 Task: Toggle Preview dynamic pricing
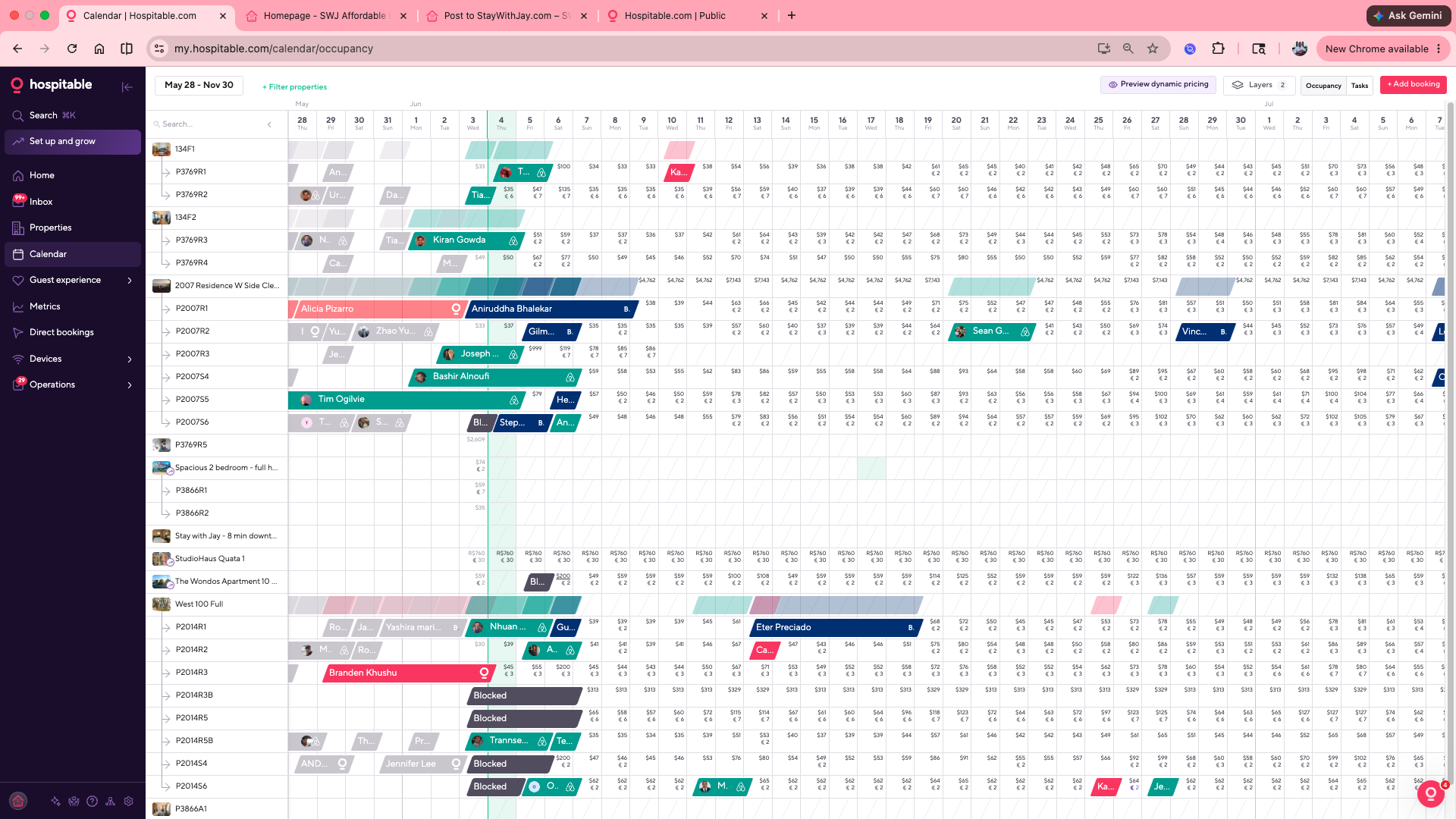(x=1158, y=85)
